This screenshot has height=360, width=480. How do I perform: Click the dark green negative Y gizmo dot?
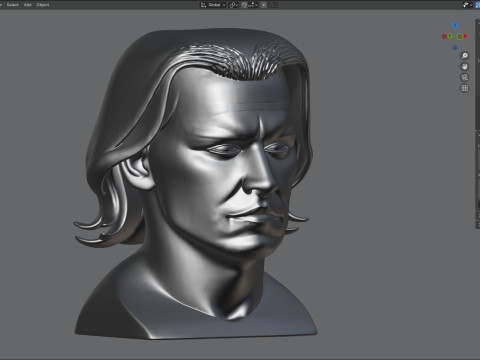(x=460, y=37)
